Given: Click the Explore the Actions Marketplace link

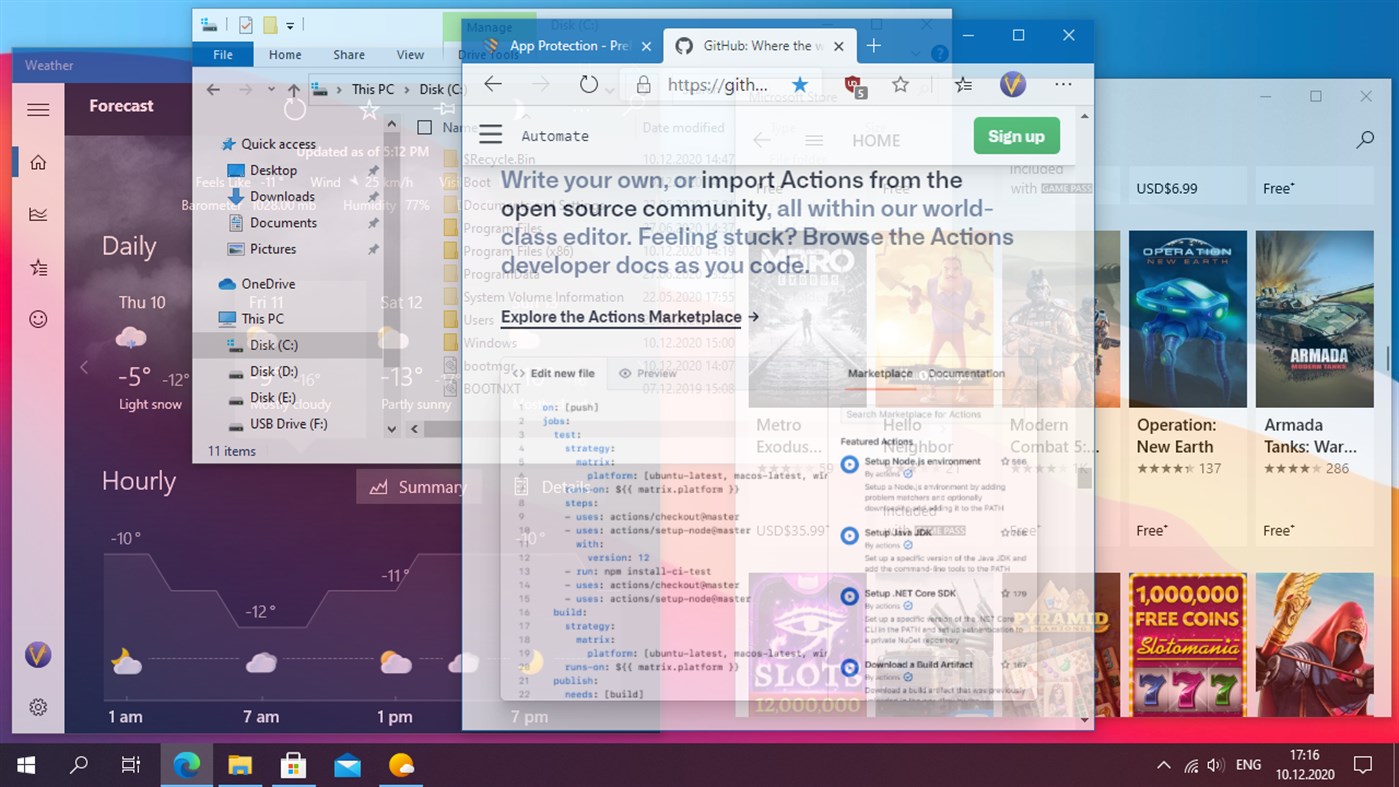Looking at the screenshot, I should click(620, 317).
